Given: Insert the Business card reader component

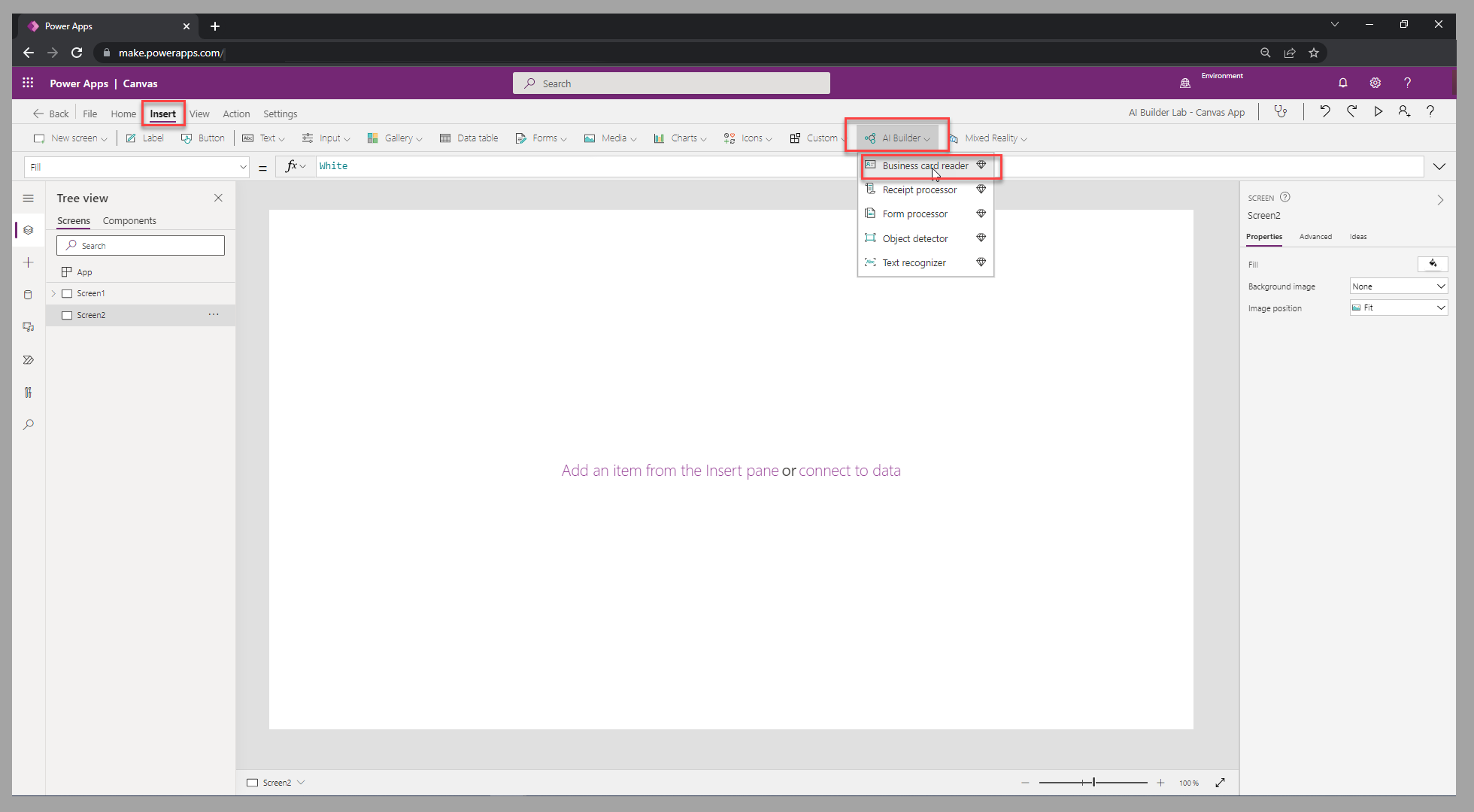Looking at the screenshot, I should click(x=924, y=165).
